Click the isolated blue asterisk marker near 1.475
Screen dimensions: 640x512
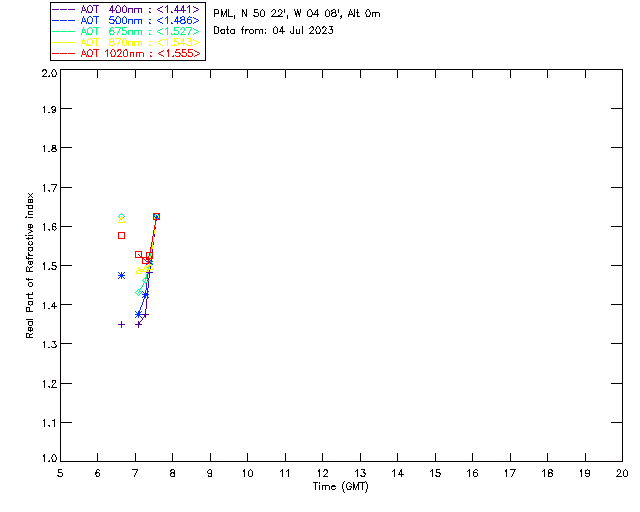point(121,276)
